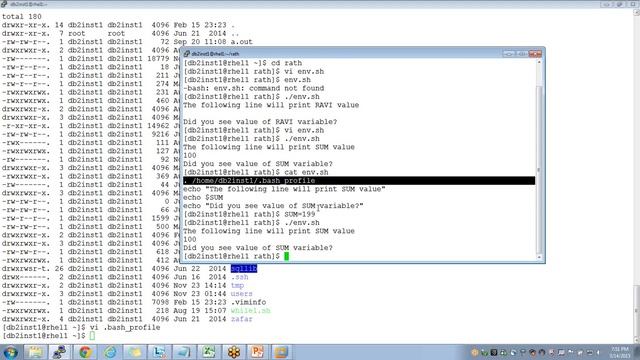Minimize the rath PuTTY window
The width and height of the screenshot is (640, 360).
[509, 53]
